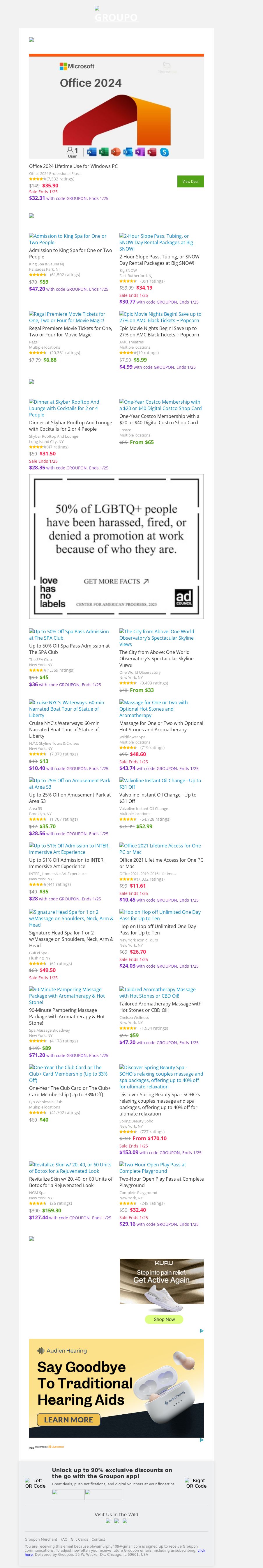Screen dimensions: 263x1568
Task: Click the Contact footer link
Action: 98,1539
